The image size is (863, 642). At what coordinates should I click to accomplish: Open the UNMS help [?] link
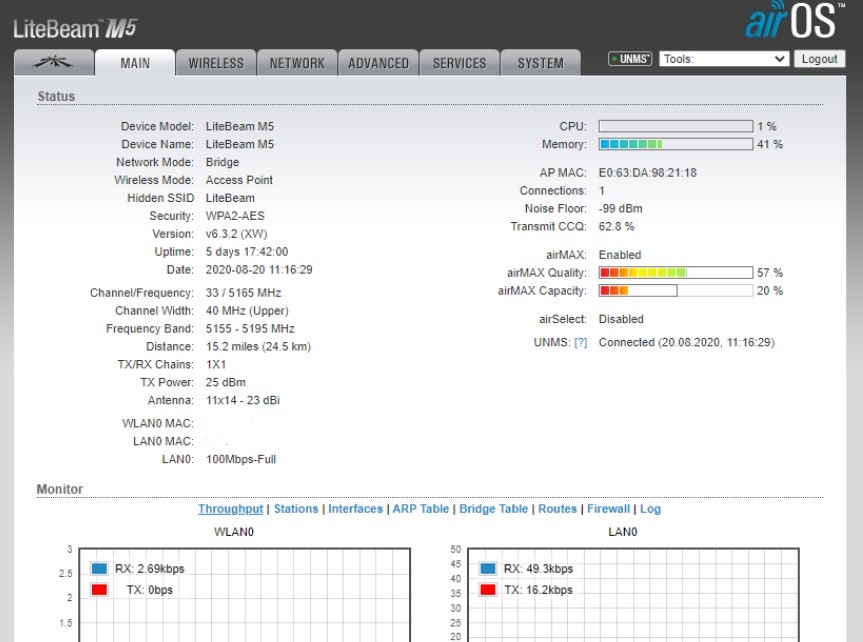[x=580, y=342]
